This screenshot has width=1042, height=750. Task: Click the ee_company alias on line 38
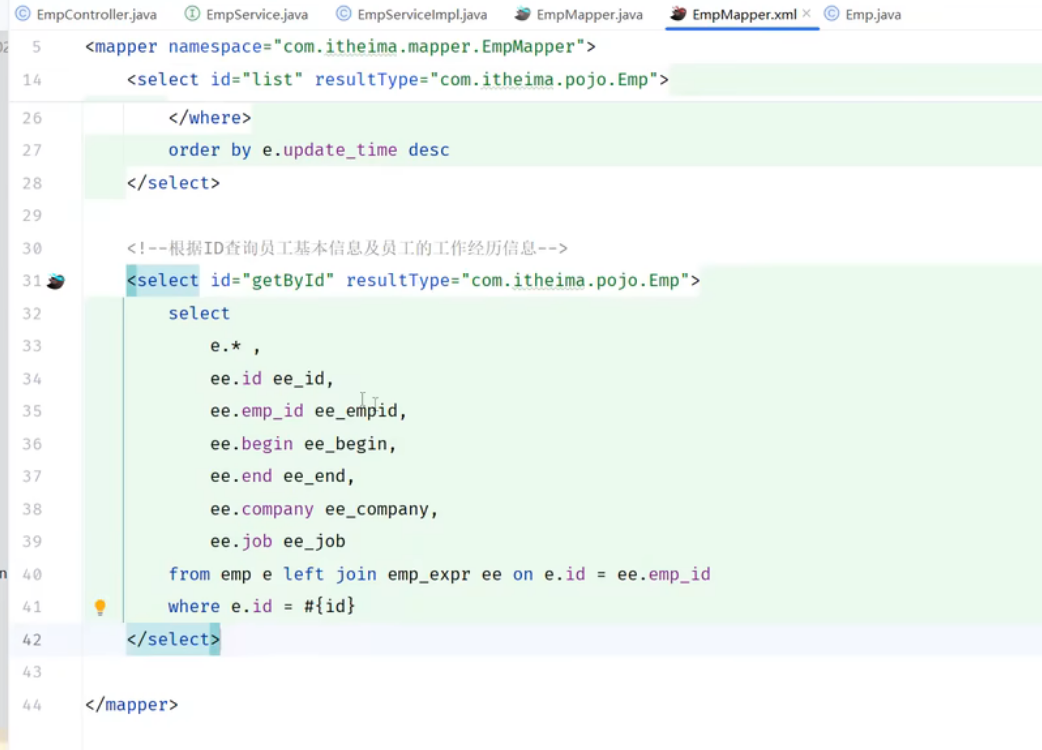[x=377, y=509]
